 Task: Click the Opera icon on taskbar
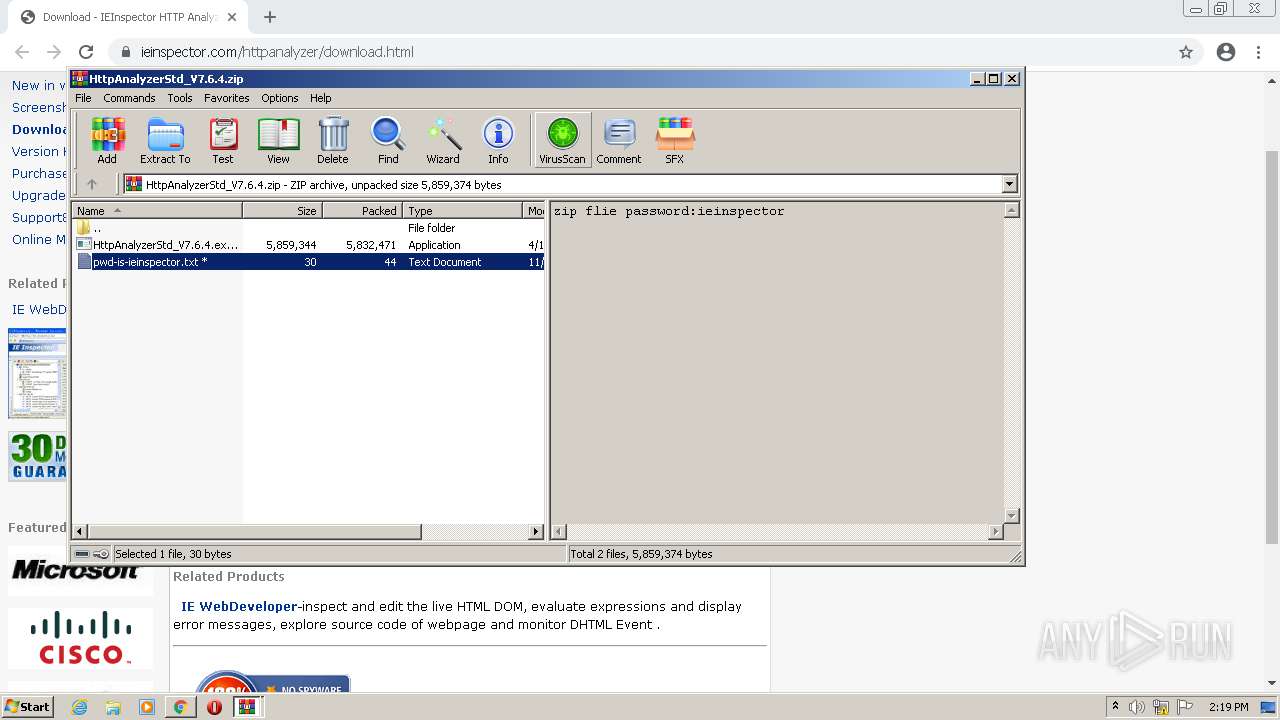tap(214, 707)
